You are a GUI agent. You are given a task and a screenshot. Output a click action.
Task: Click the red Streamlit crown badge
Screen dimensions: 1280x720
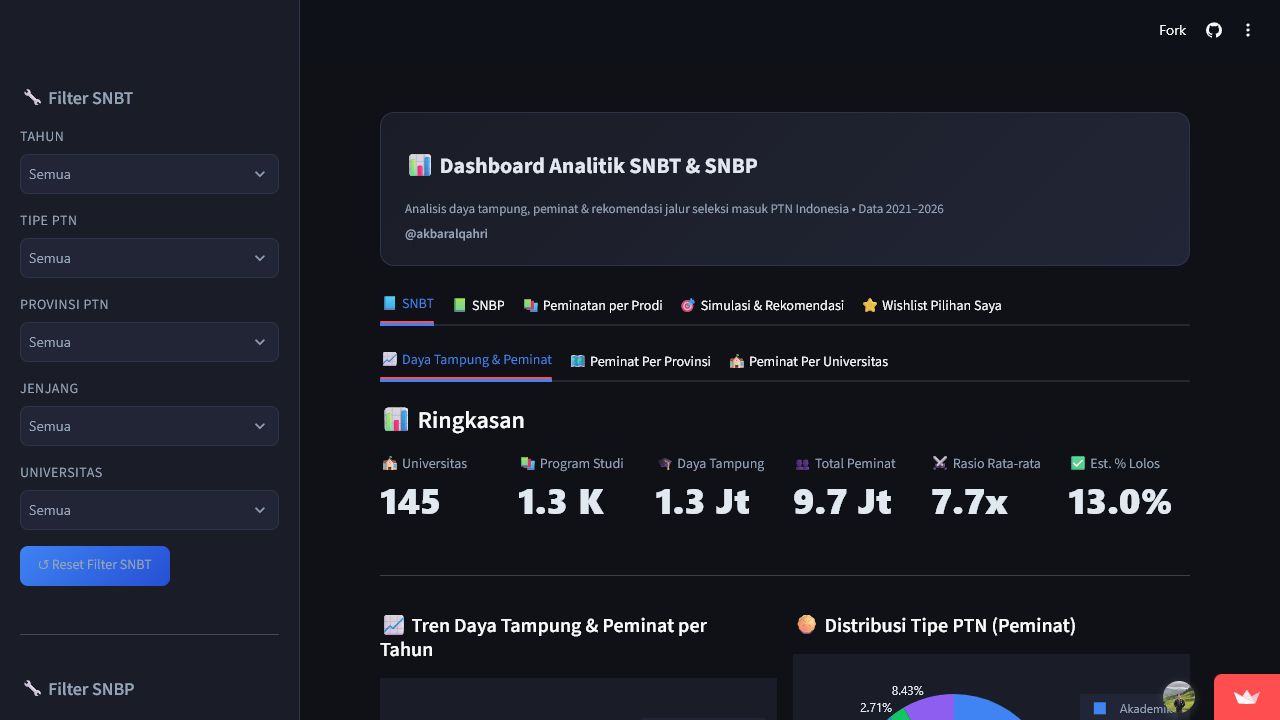point(1247,698)
